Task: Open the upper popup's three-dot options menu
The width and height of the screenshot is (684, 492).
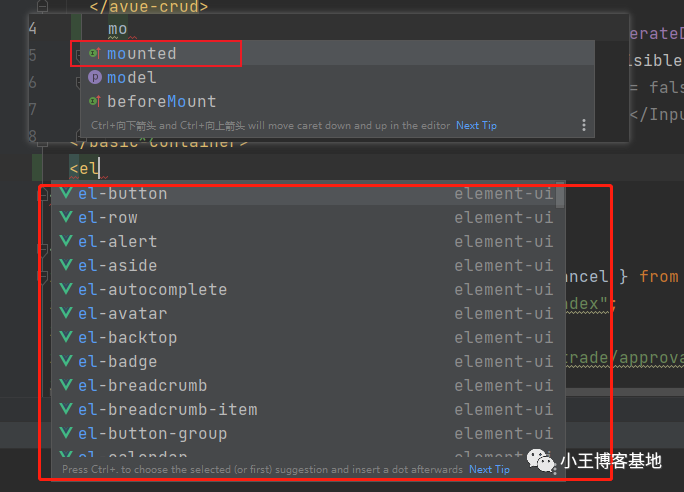Action: (x=584, y=126)
